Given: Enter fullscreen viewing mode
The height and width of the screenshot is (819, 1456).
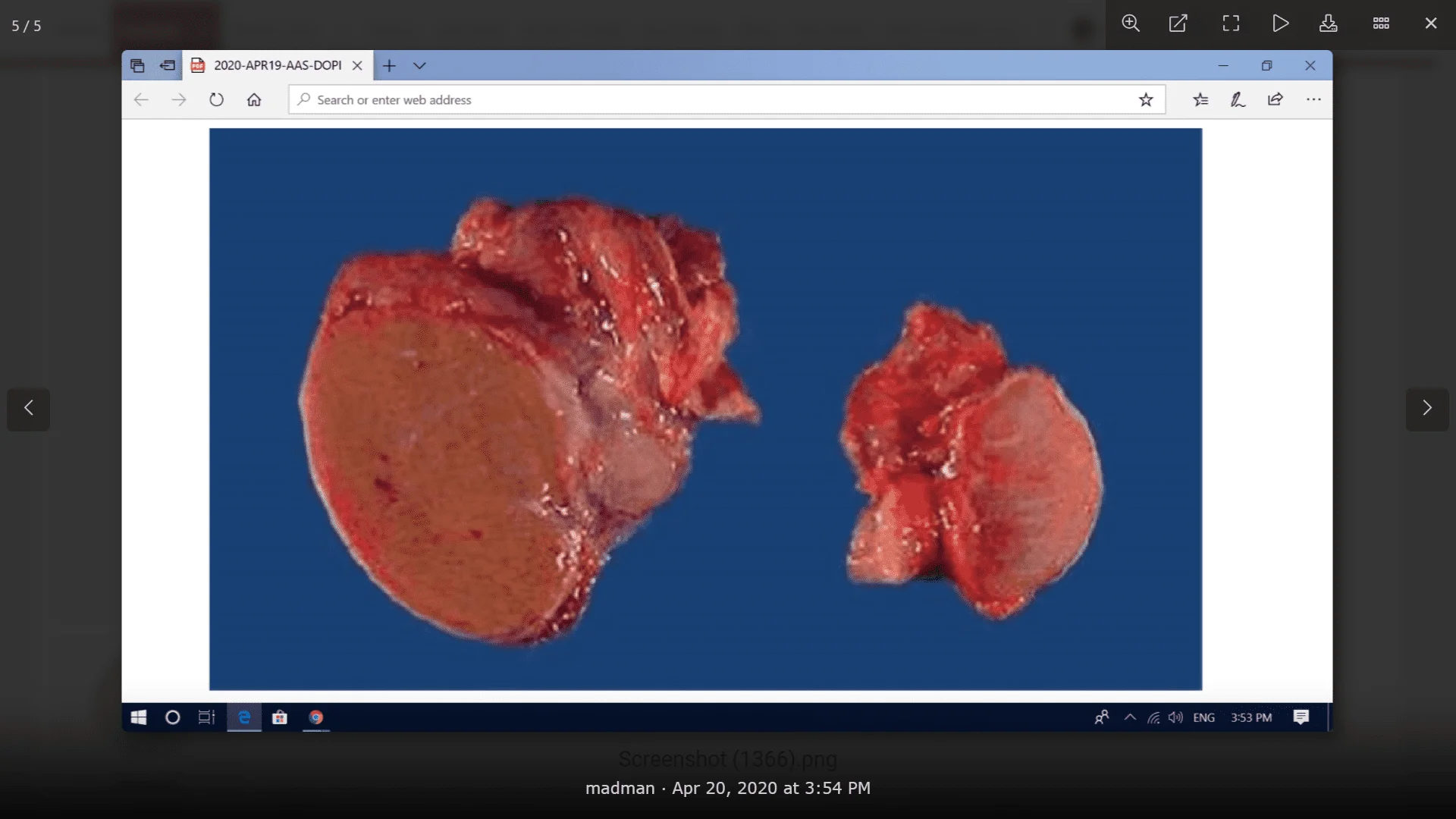Looking at the screenshot, I should point(1231,24).
